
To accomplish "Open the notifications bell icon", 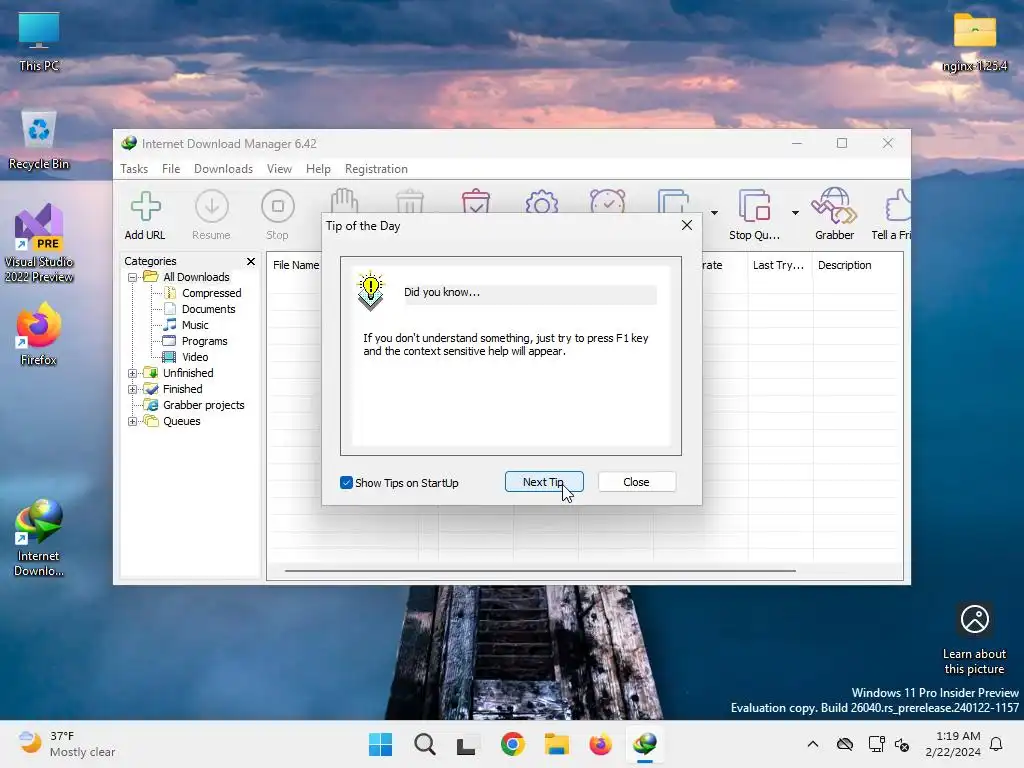I will [x=997, y=744].
